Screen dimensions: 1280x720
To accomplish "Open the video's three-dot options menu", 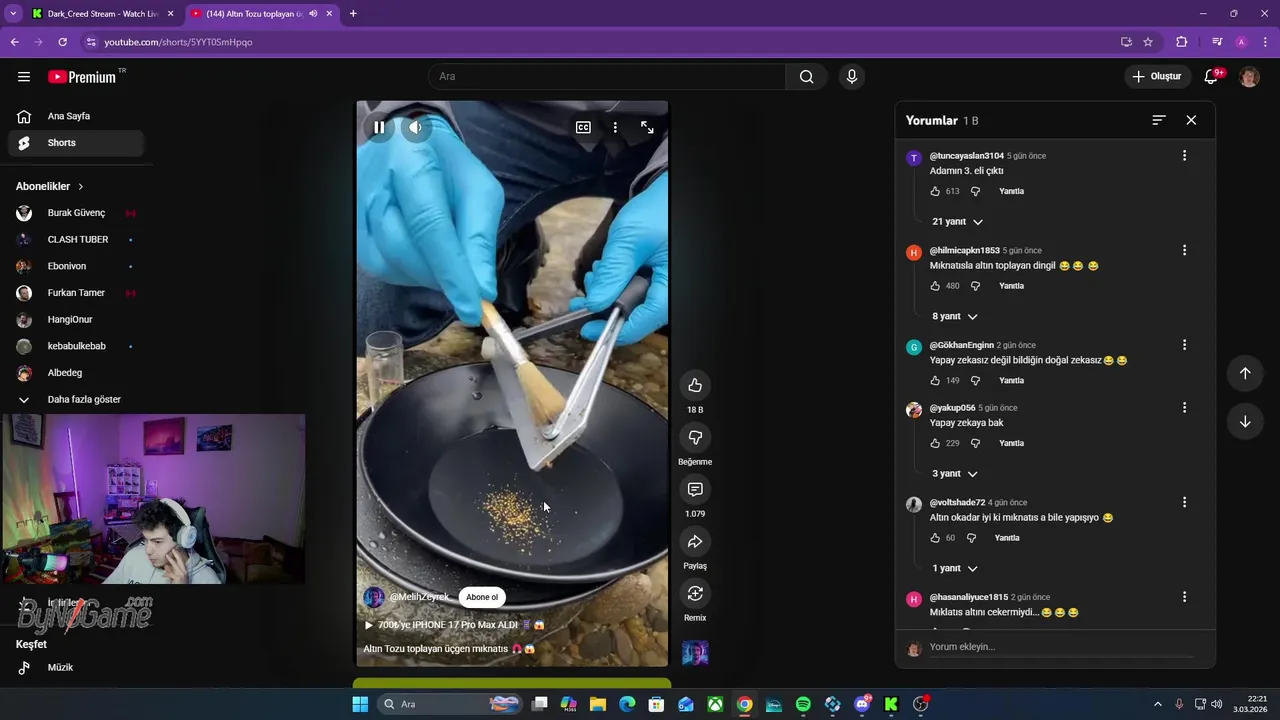I will coord(615,127).
